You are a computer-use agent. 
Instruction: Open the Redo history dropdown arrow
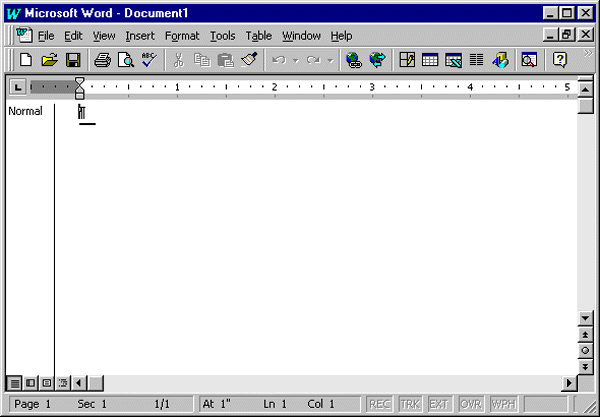point(330,60)
